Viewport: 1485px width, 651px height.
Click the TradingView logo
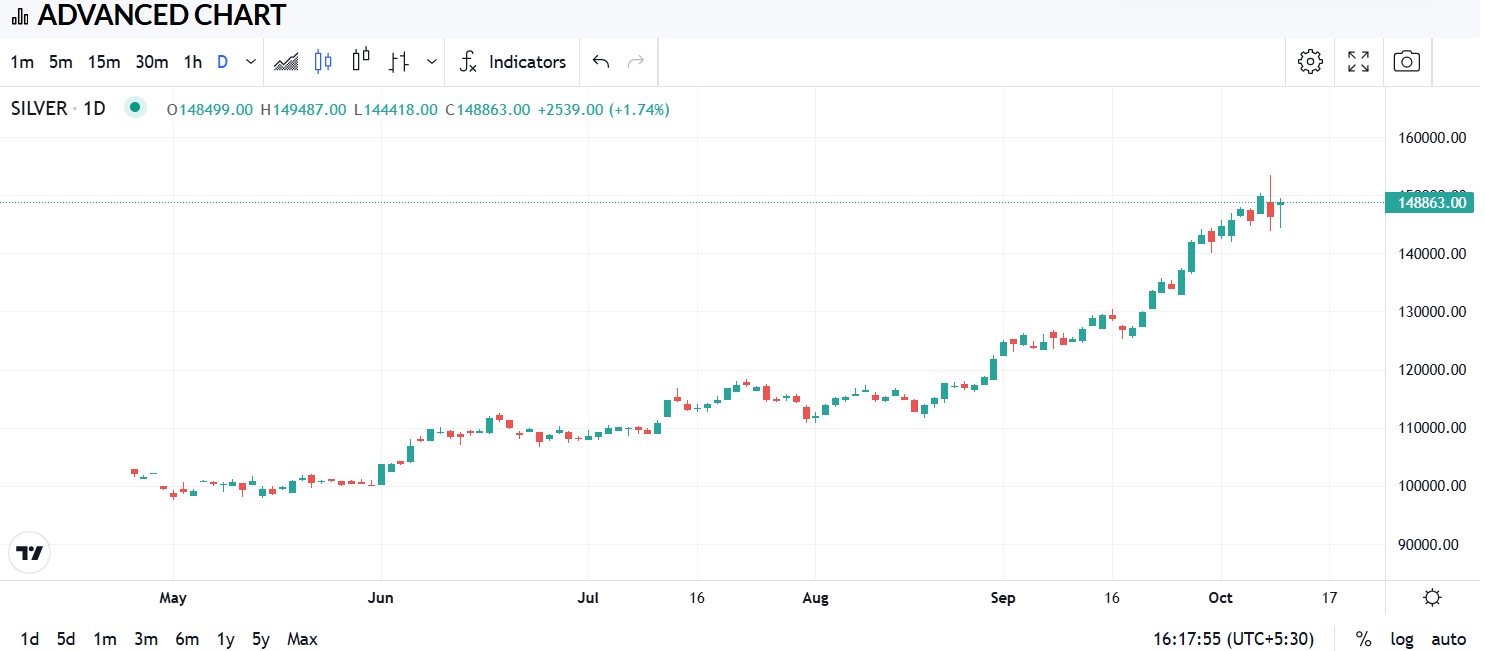tap(29, 553)
